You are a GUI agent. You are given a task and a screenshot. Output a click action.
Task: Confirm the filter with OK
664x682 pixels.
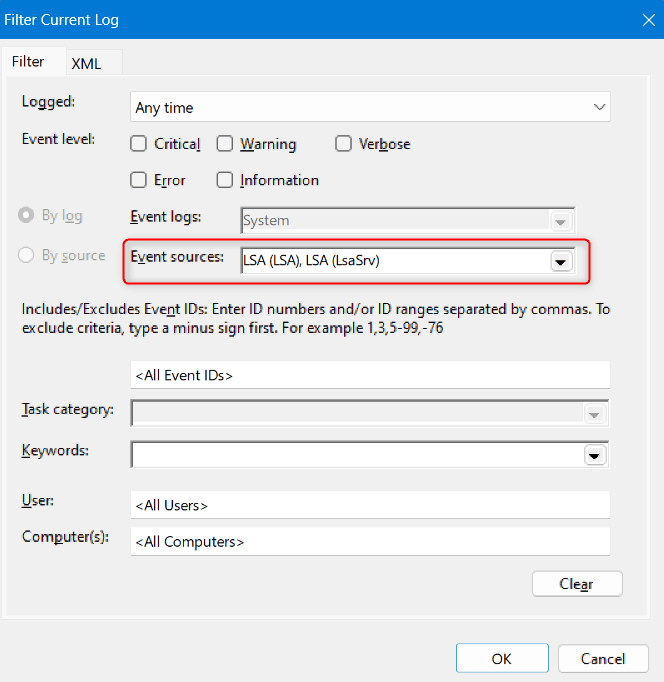(x=502, y=659)
